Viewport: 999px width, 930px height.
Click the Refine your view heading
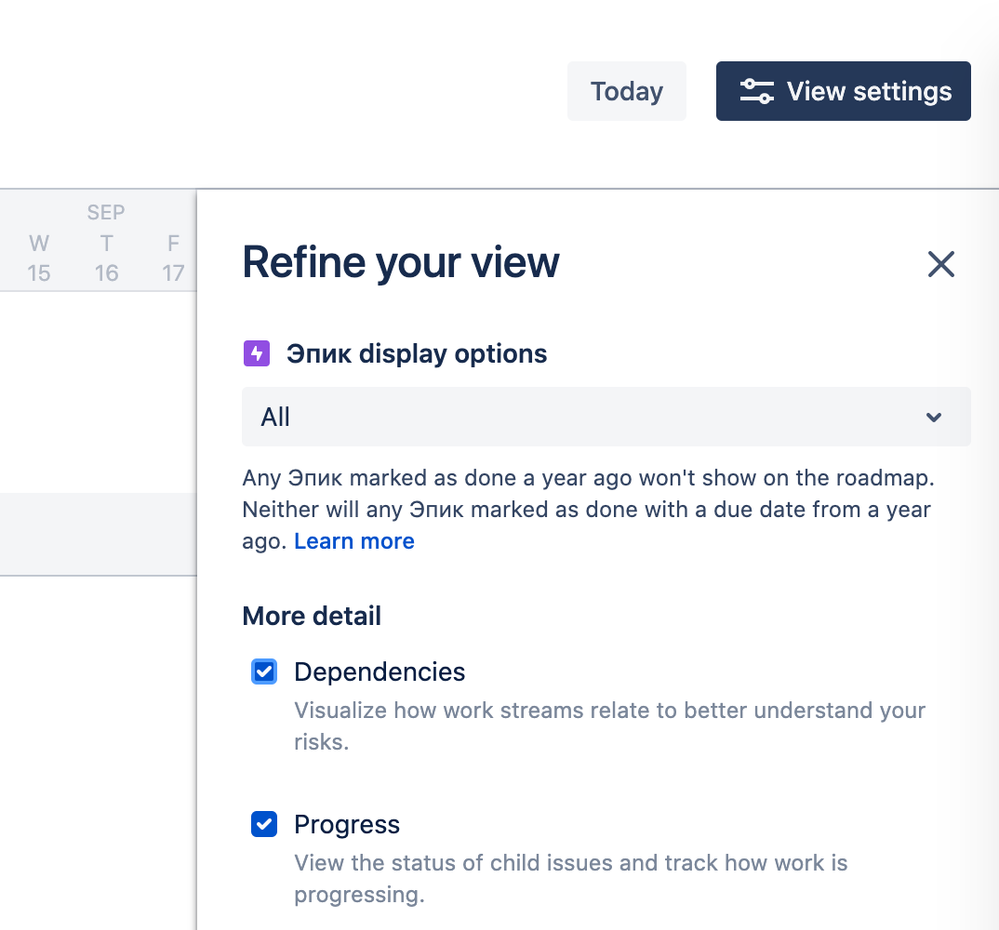[x=400, y=263]
